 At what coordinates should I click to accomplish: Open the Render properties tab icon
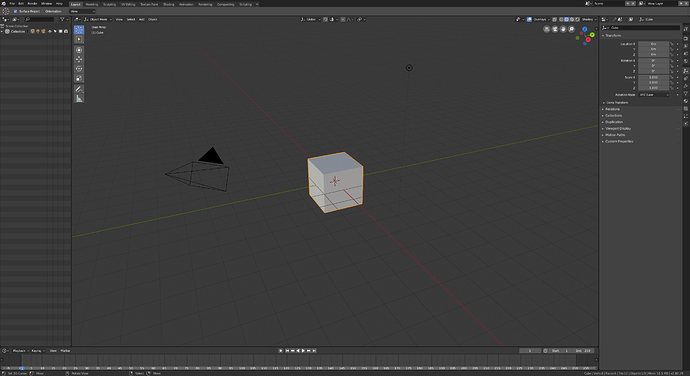click(686, 38)
